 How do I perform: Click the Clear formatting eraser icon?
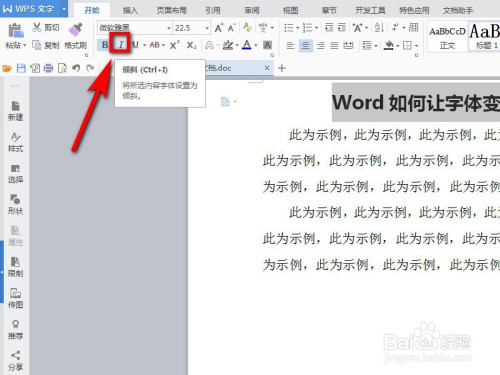pos(247,27)
